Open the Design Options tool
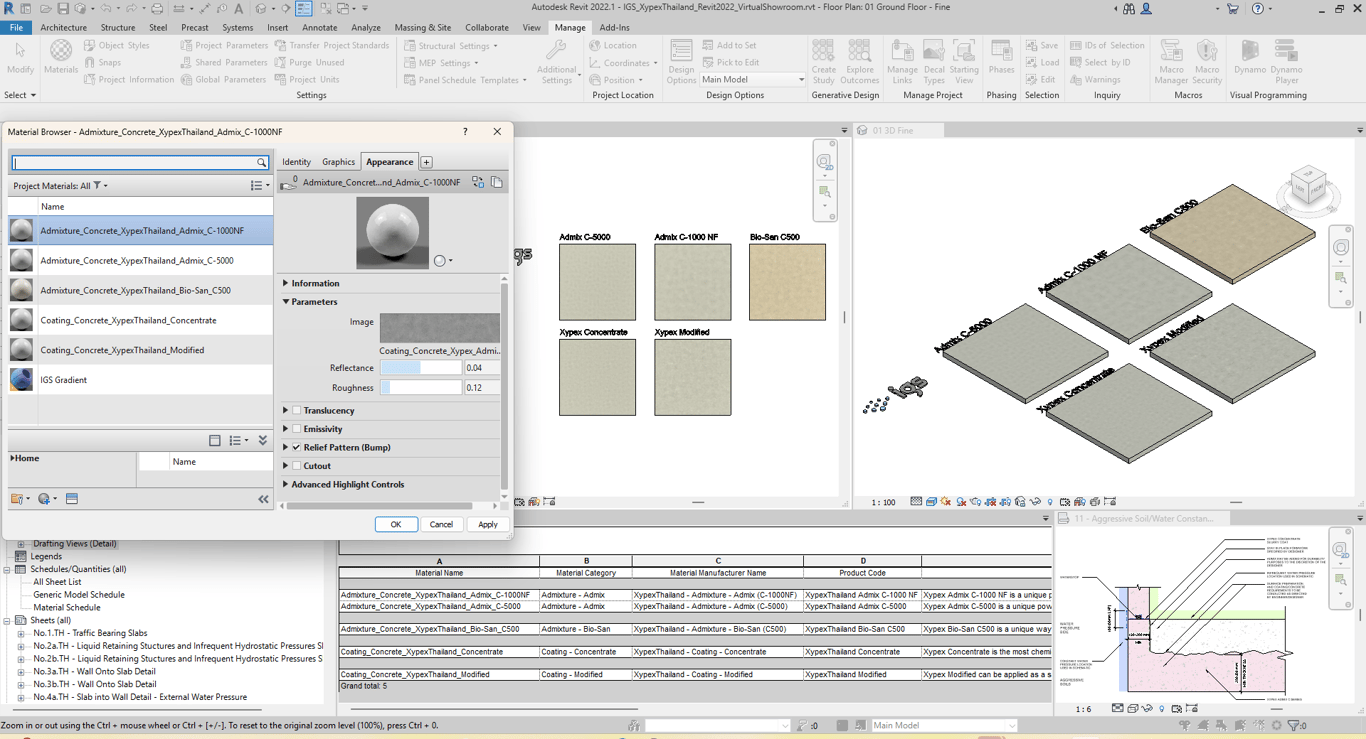 pyautogui.click(x=681, y=62)
